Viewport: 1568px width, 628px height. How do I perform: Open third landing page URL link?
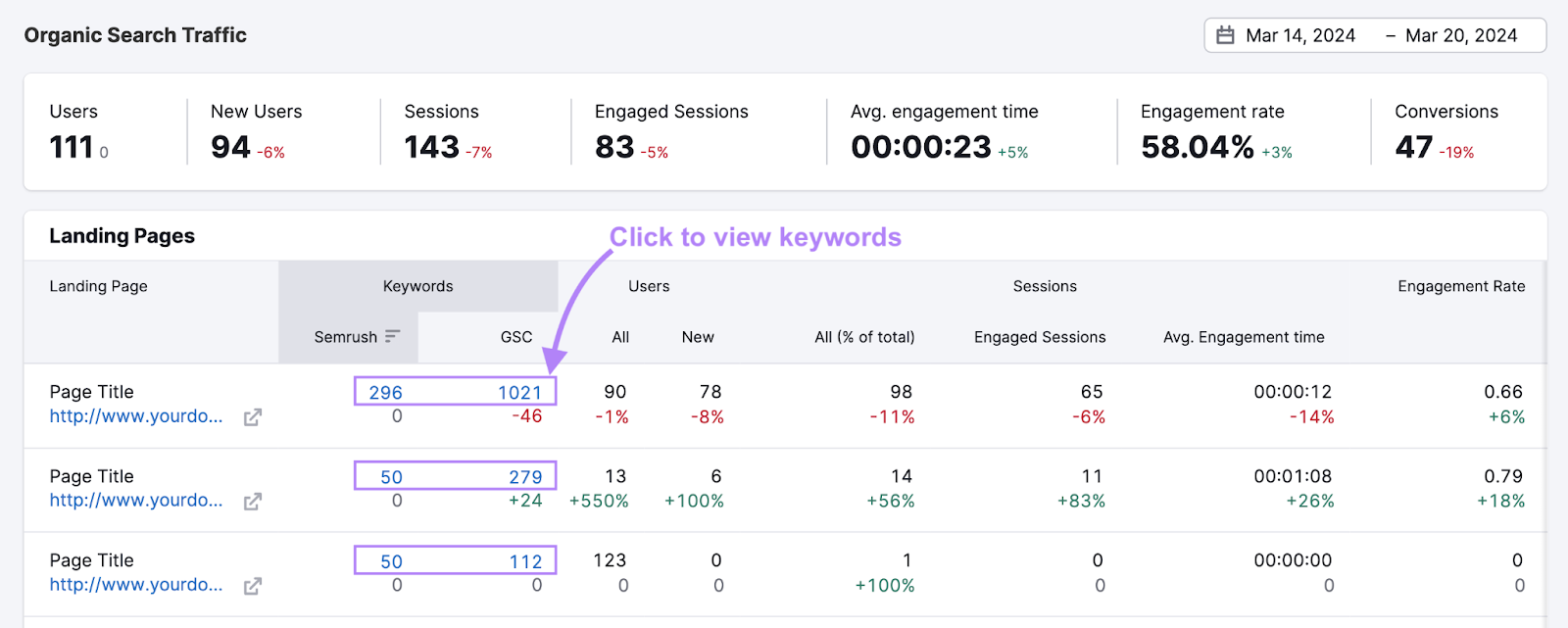136,585
